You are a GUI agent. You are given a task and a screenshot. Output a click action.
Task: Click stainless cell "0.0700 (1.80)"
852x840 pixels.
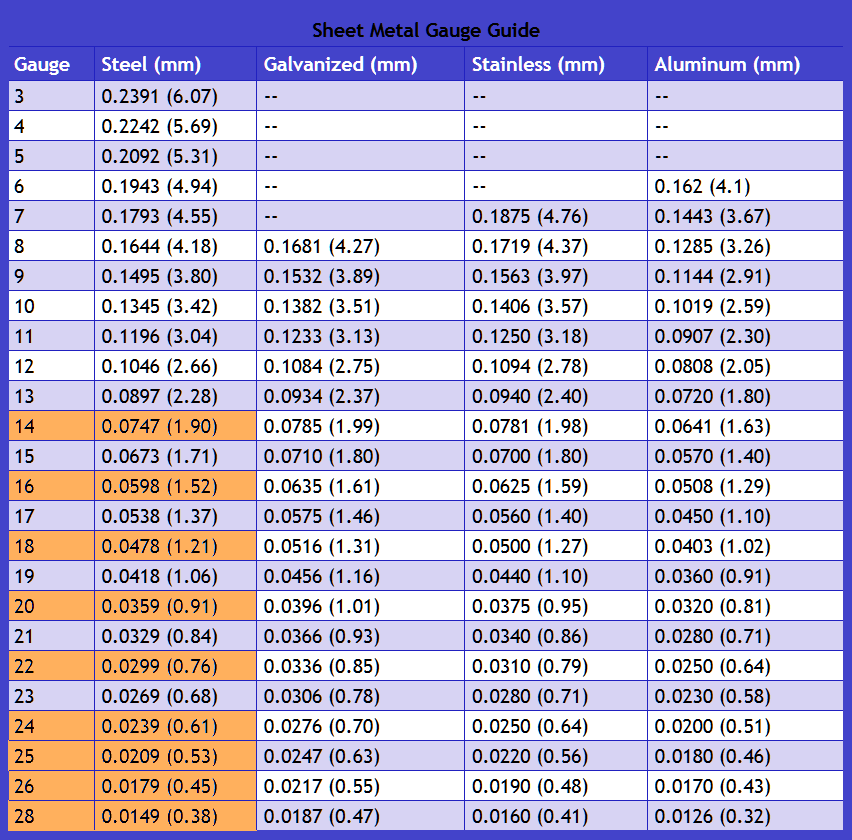pos(556,456)
